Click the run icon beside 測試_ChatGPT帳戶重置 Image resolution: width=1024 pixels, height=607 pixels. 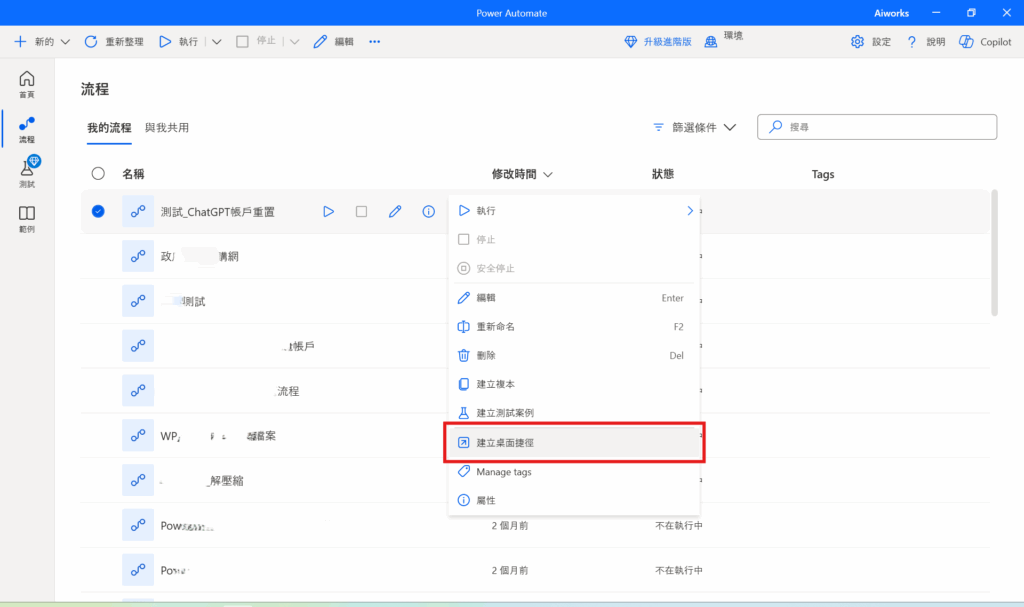point(328,211)
